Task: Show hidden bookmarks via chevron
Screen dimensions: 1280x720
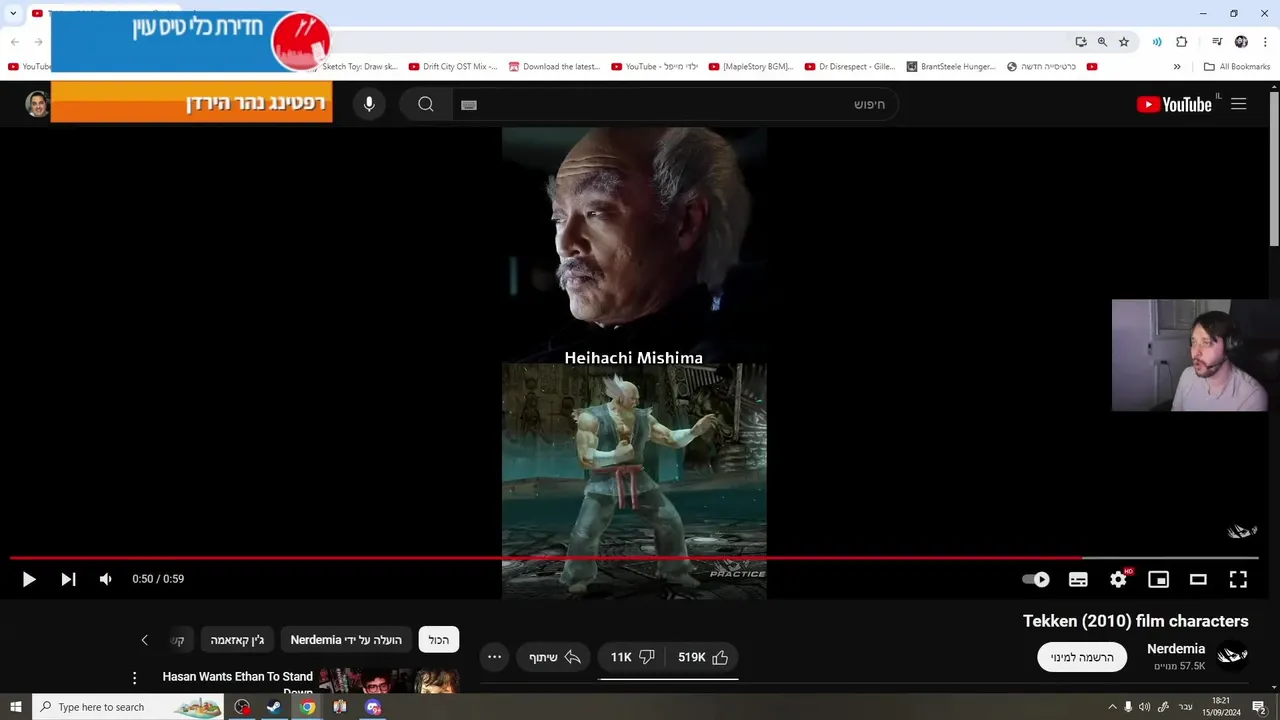Action: 1177,67
